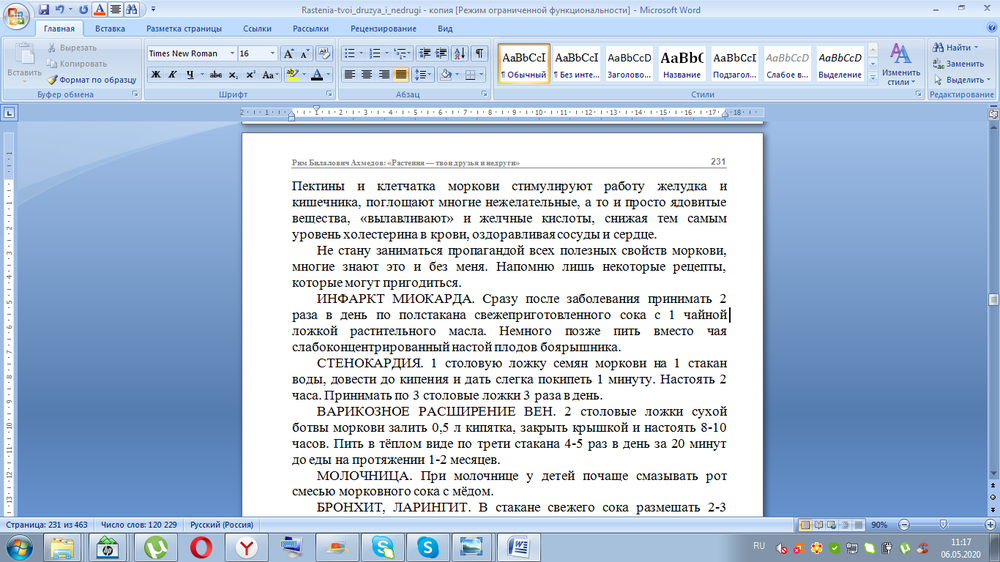Toggle Italic (К) formatting
This screenshot has height=562, width=1000.
coord(174,75)
